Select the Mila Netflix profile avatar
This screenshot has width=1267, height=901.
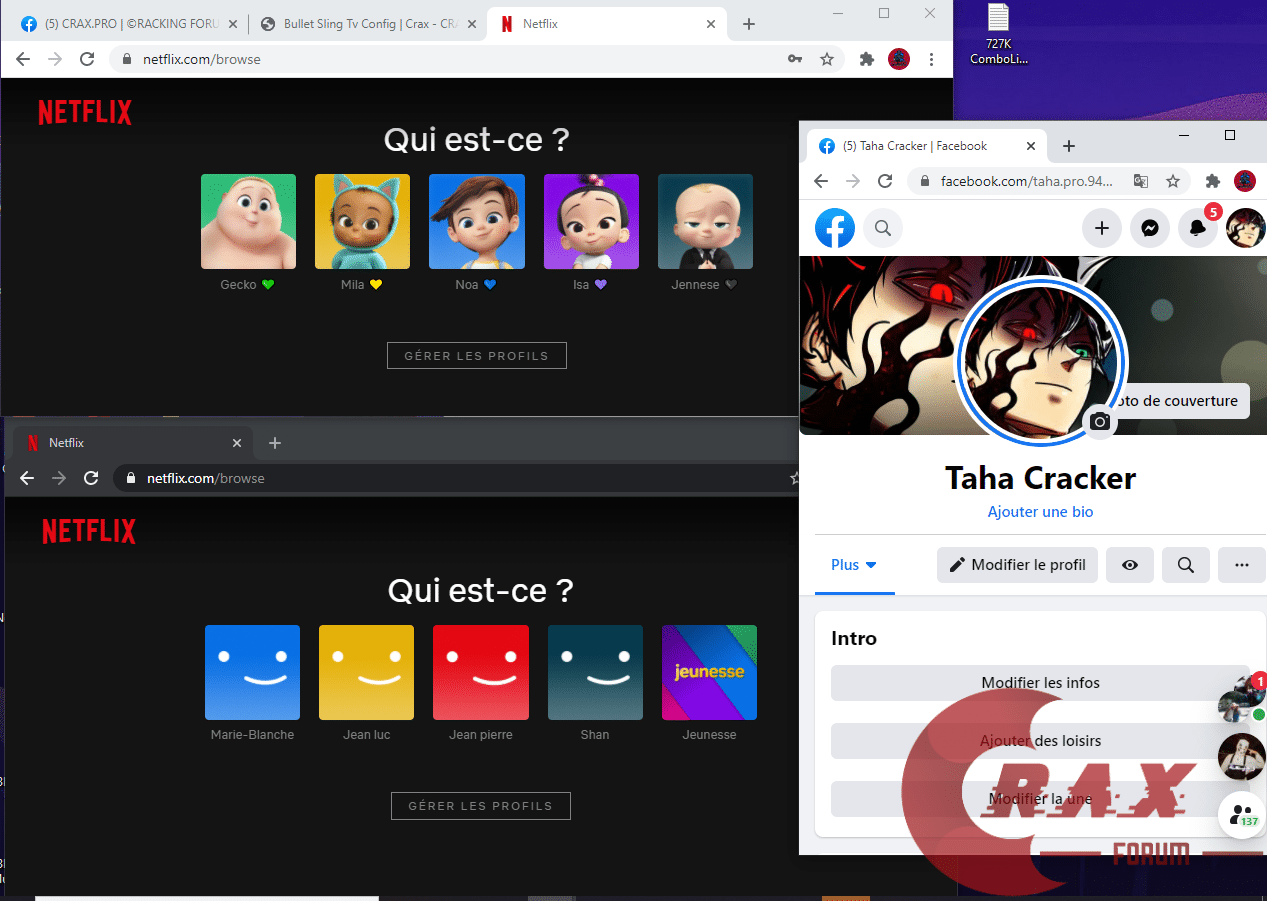362,221
